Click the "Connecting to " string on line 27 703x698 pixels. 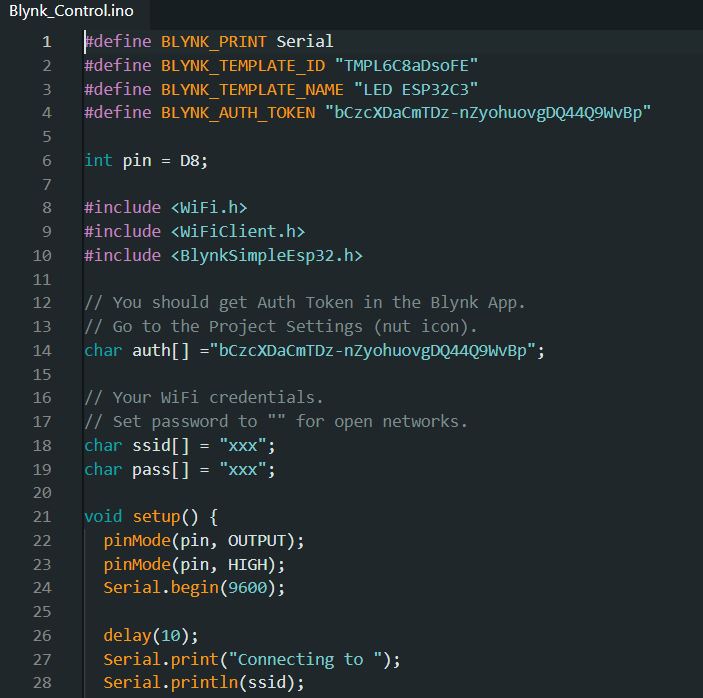tap(305, 660)
